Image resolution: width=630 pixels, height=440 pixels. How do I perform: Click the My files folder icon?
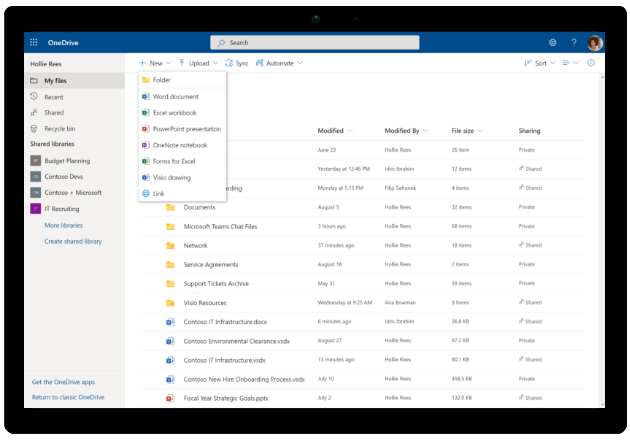[x=34, y=80]
